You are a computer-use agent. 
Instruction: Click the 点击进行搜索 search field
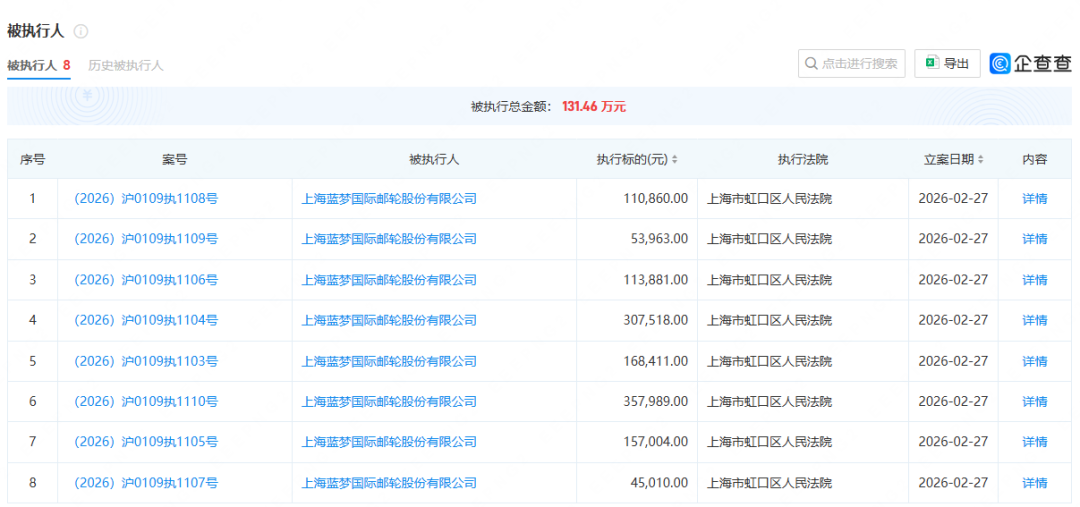click(858, 64)
